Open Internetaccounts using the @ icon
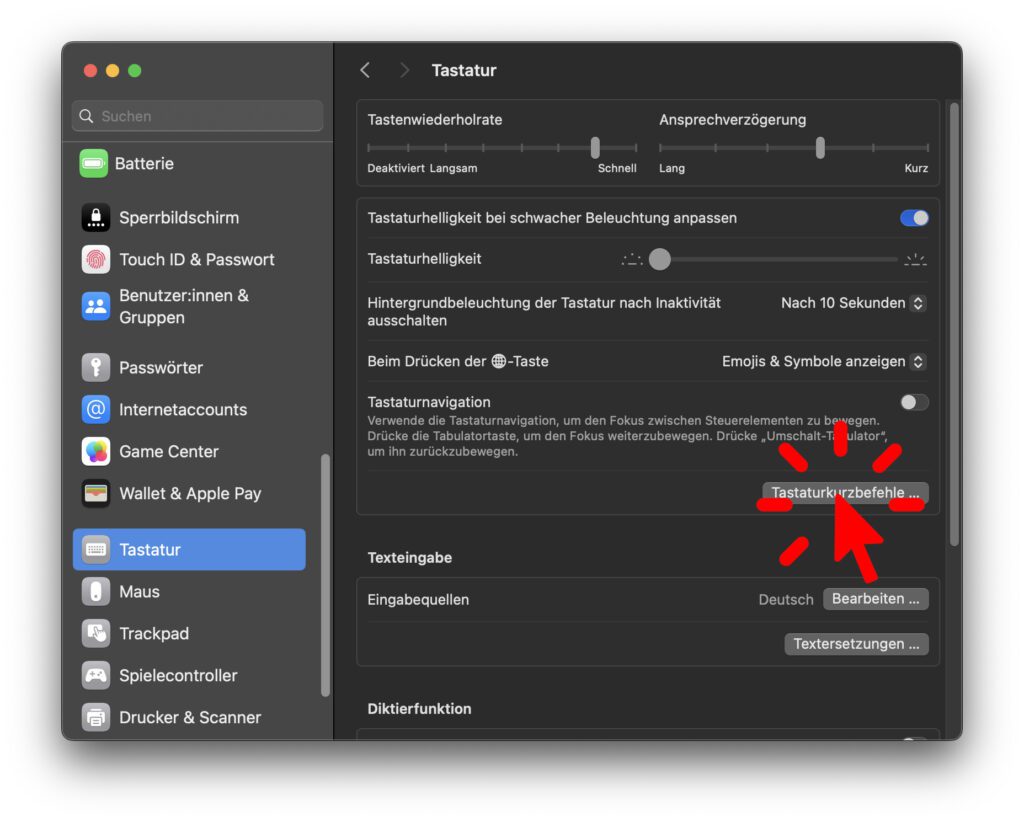This screenshot has height=822, width=1024. click(x=96, y=409)
